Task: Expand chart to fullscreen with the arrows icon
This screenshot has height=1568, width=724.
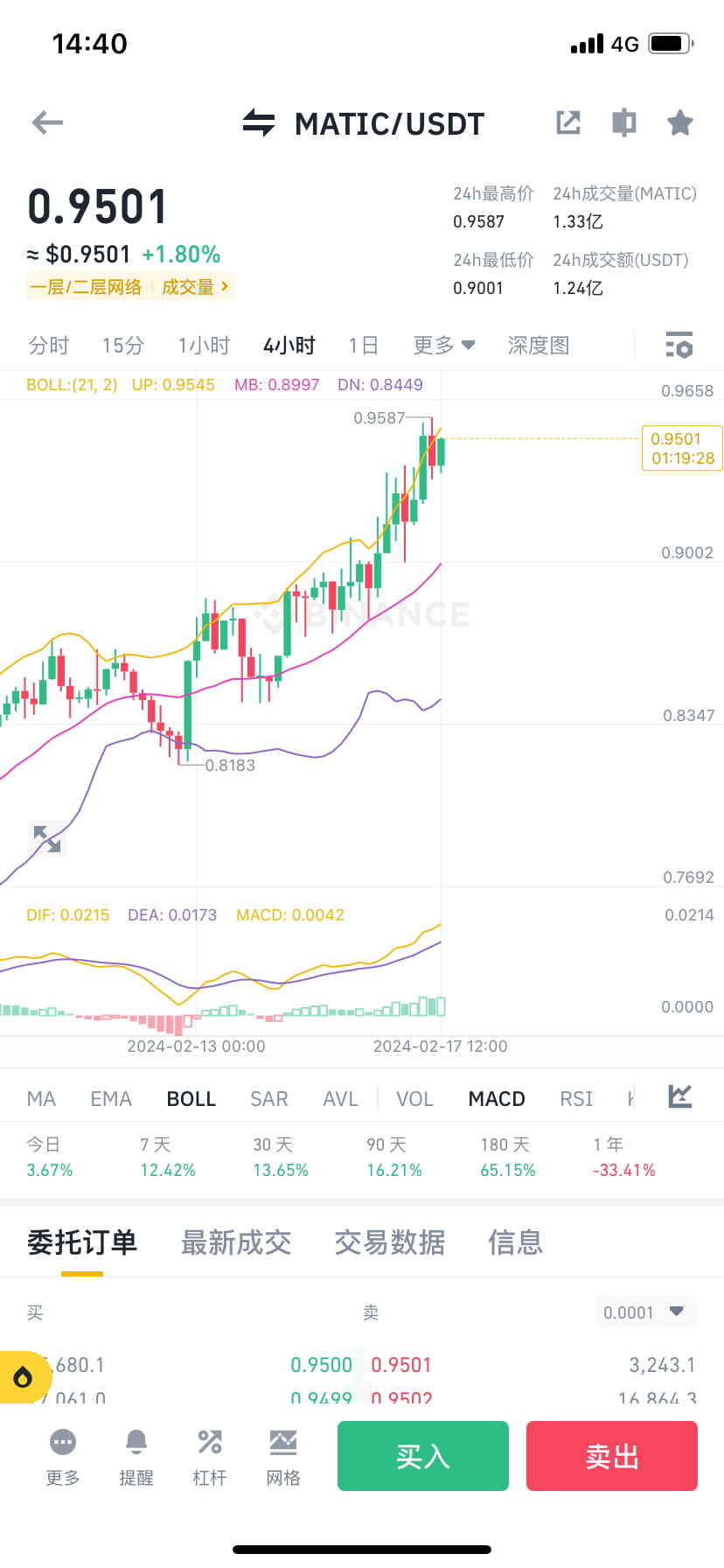Action: (47, 840)
